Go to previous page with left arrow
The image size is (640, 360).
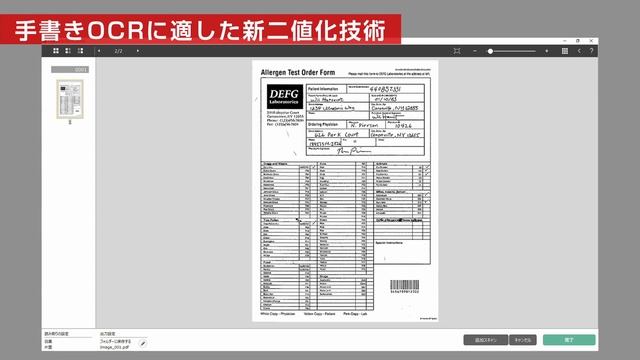tap(99, 51)
